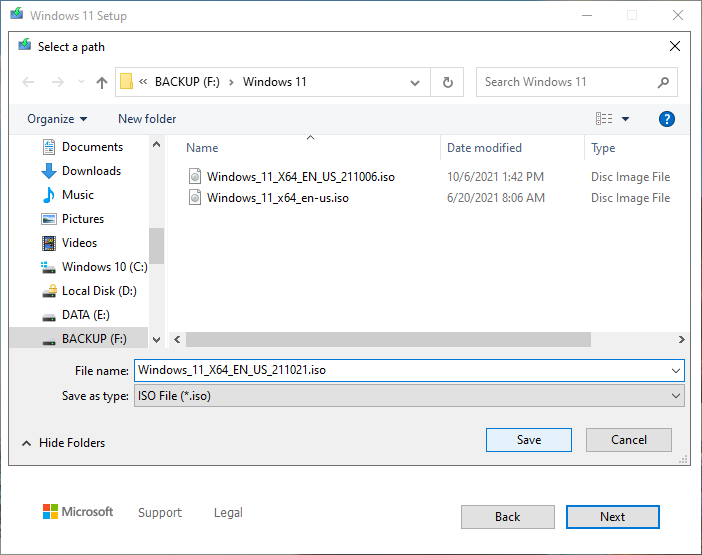Click the Windows 10 (C:) drive icon
The width and height of the screenshot is (702, 555).
48,267
